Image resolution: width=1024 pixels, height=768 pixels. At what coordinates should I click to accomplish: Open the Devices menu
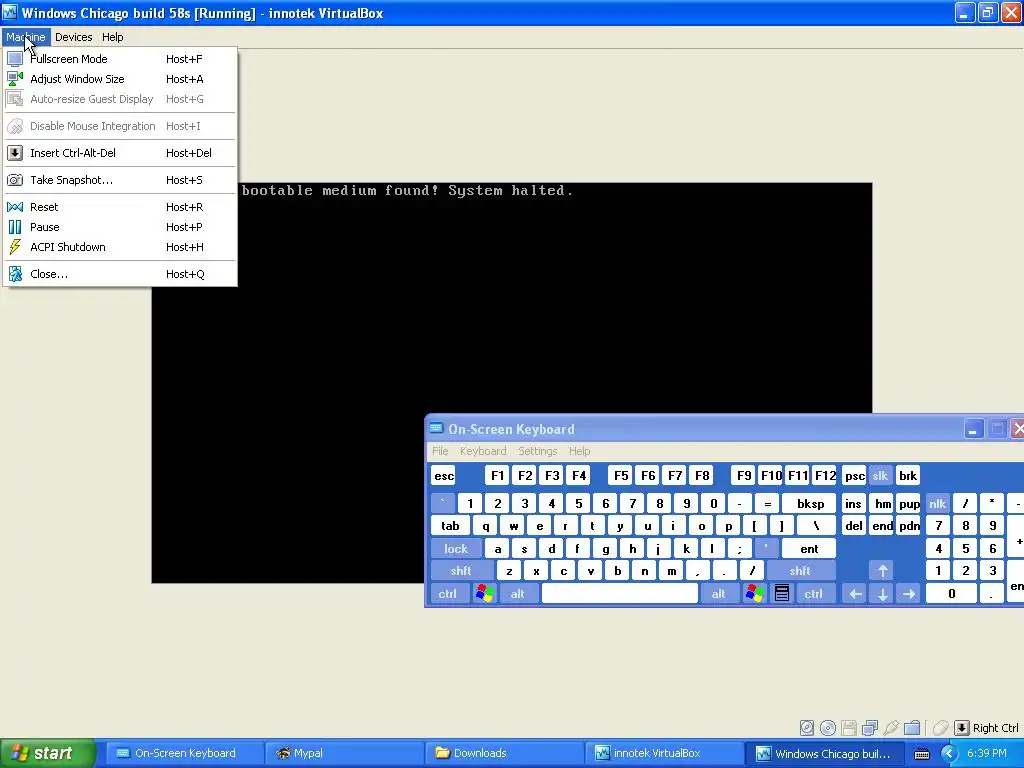click(x=74, y=37)
